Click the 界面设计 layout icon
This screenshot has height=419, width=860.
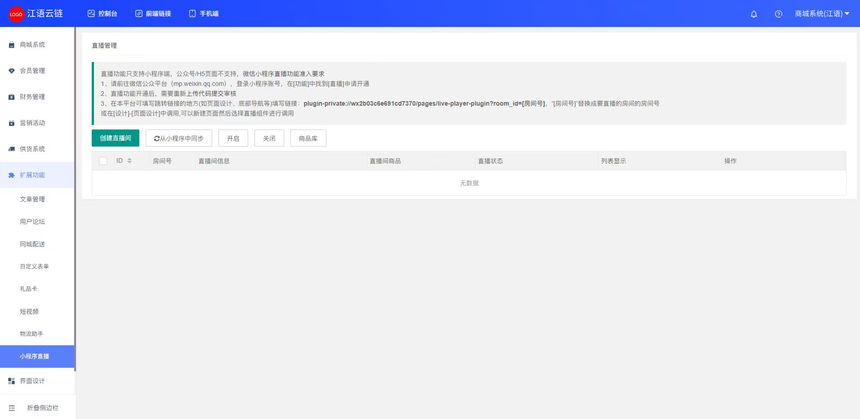pos(12,381)
